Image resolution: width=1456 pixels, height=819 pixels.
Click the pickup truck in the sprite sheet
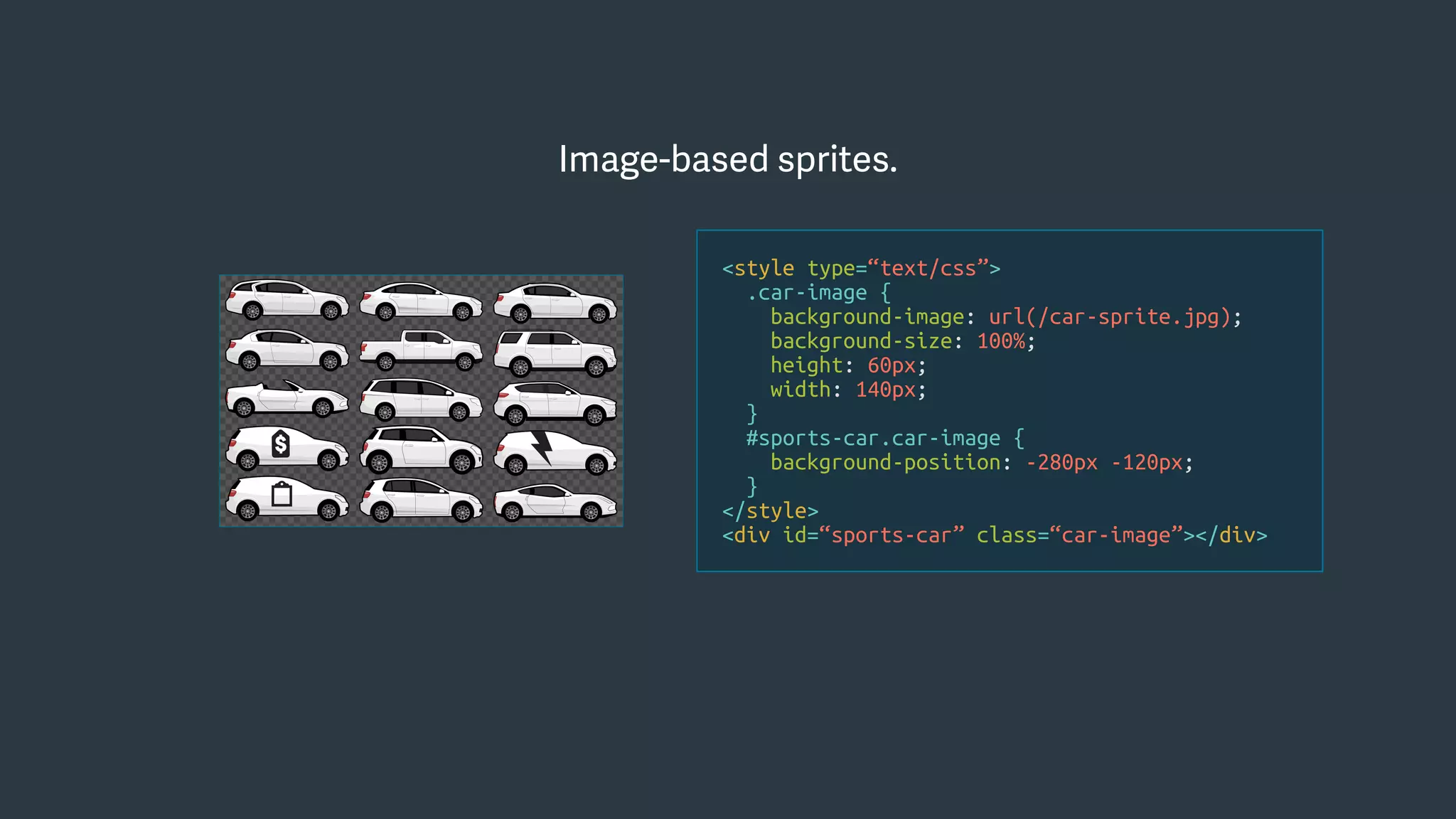click(421, 350)
